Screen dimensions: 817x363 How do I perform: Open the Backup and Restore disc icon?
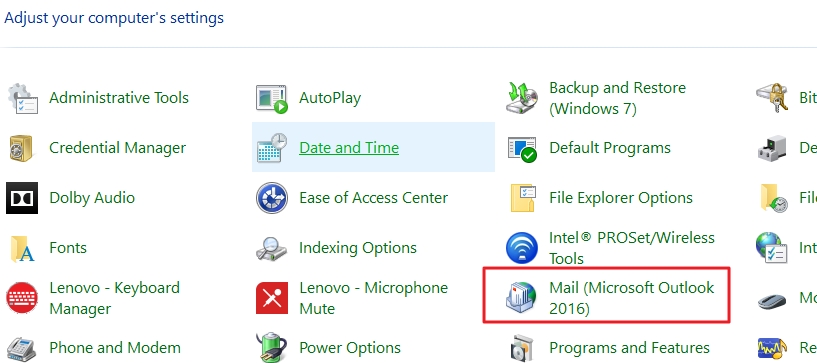click(x=522, y=98)
